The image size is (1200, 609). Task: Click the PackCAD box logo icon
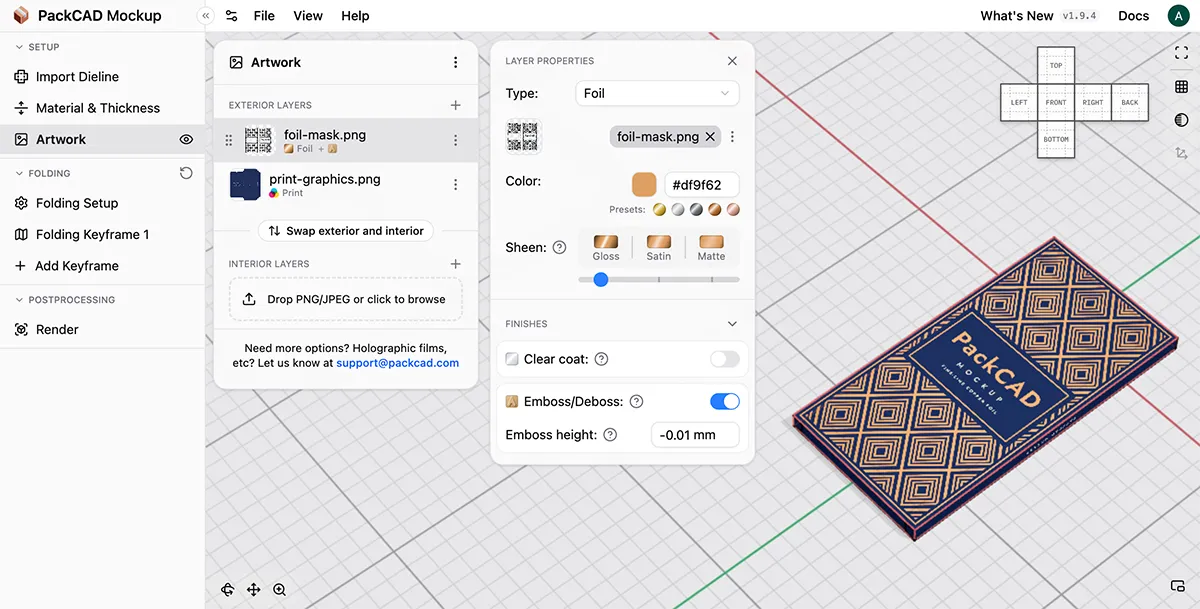(21, 15)
